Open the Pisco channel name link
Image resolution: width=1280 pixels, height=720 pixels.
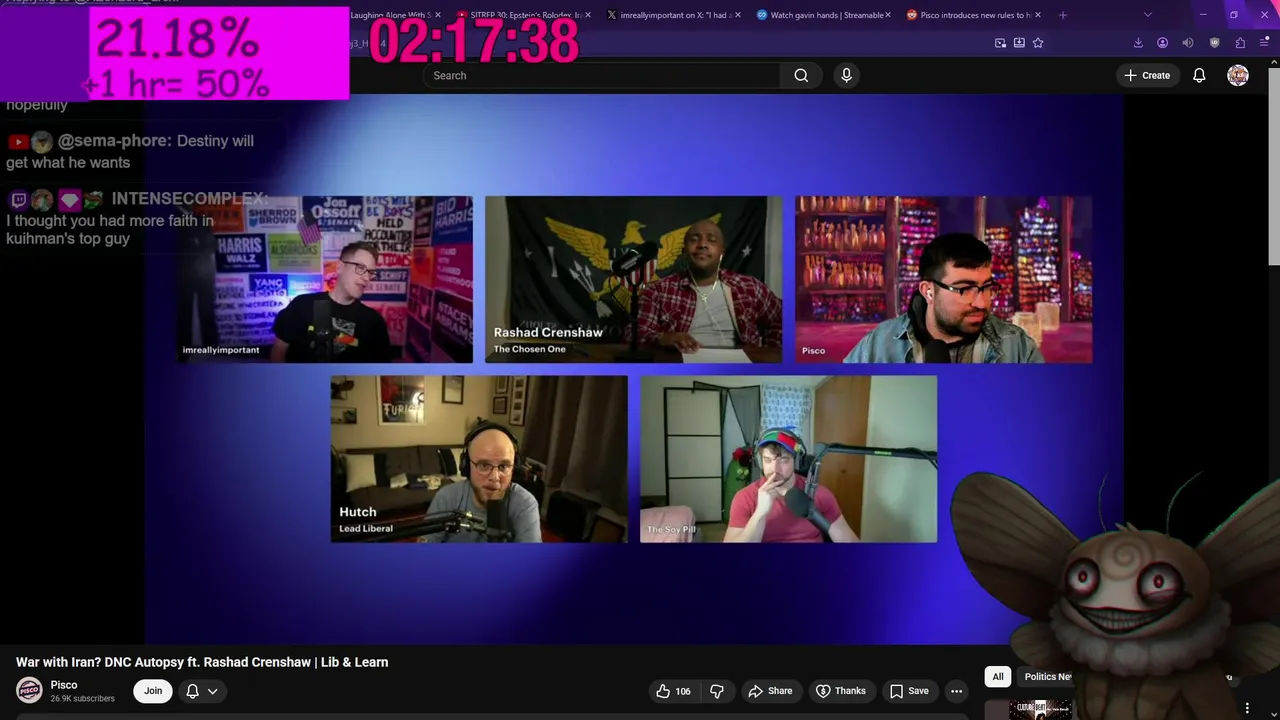pyautogui.click(x=64, y=685)
